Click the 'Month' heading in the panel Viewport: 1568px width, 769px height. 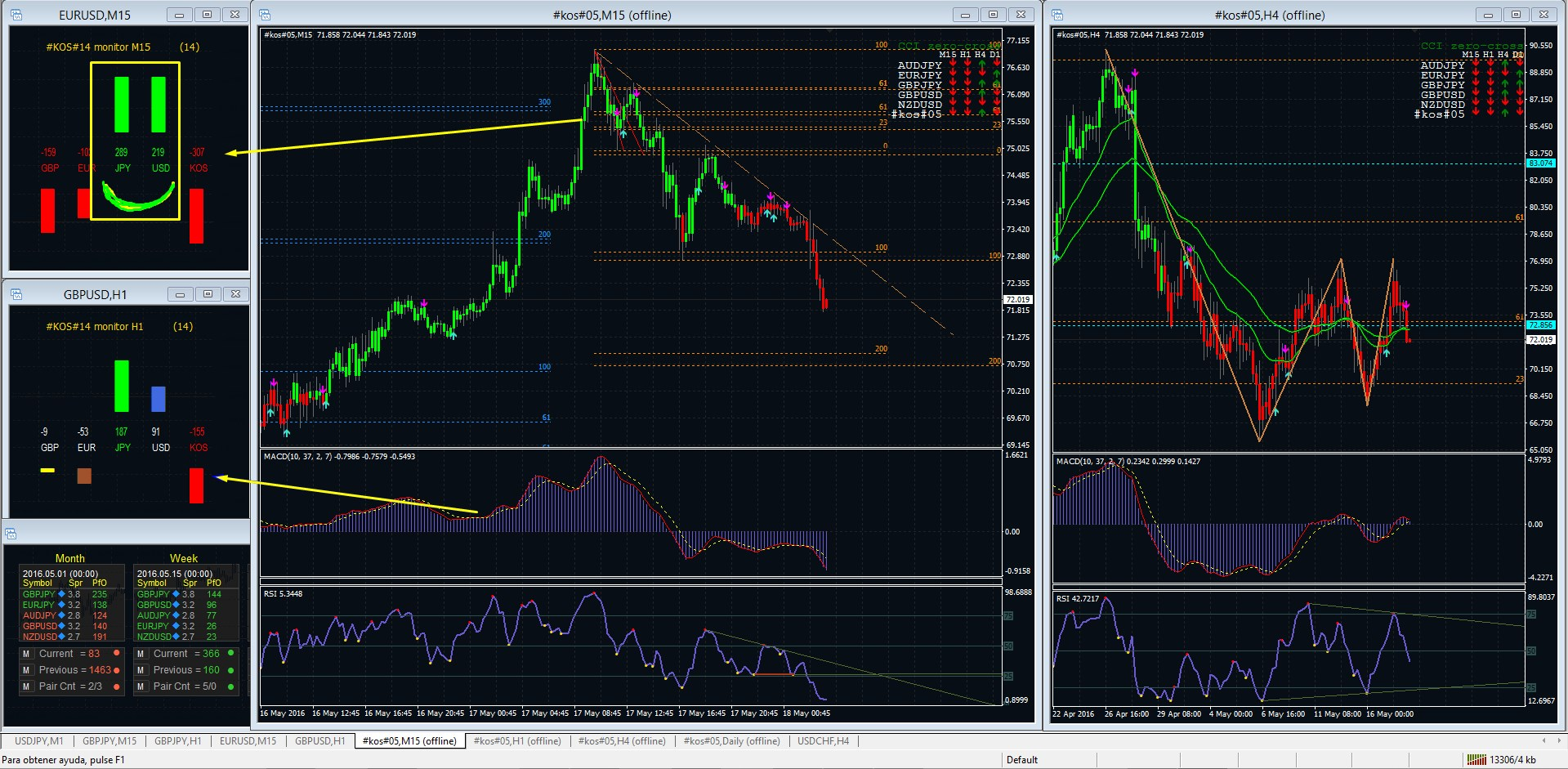pyautogui.click(x=70, y=558)
